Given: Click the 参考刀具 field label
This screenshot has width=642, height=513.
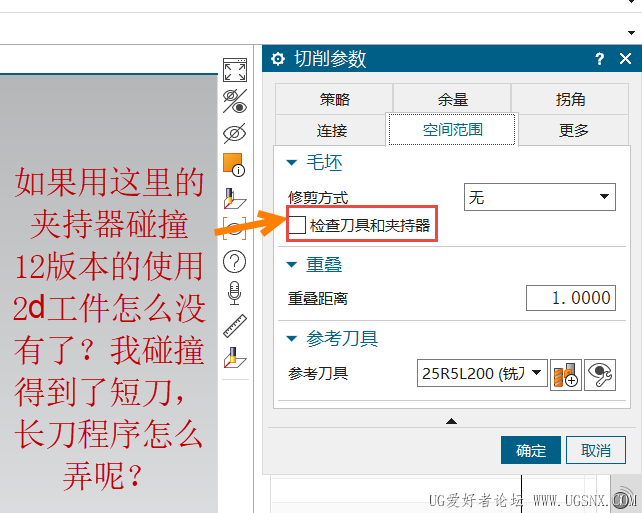Looking at the screenshot, I should tap(318, 373).
